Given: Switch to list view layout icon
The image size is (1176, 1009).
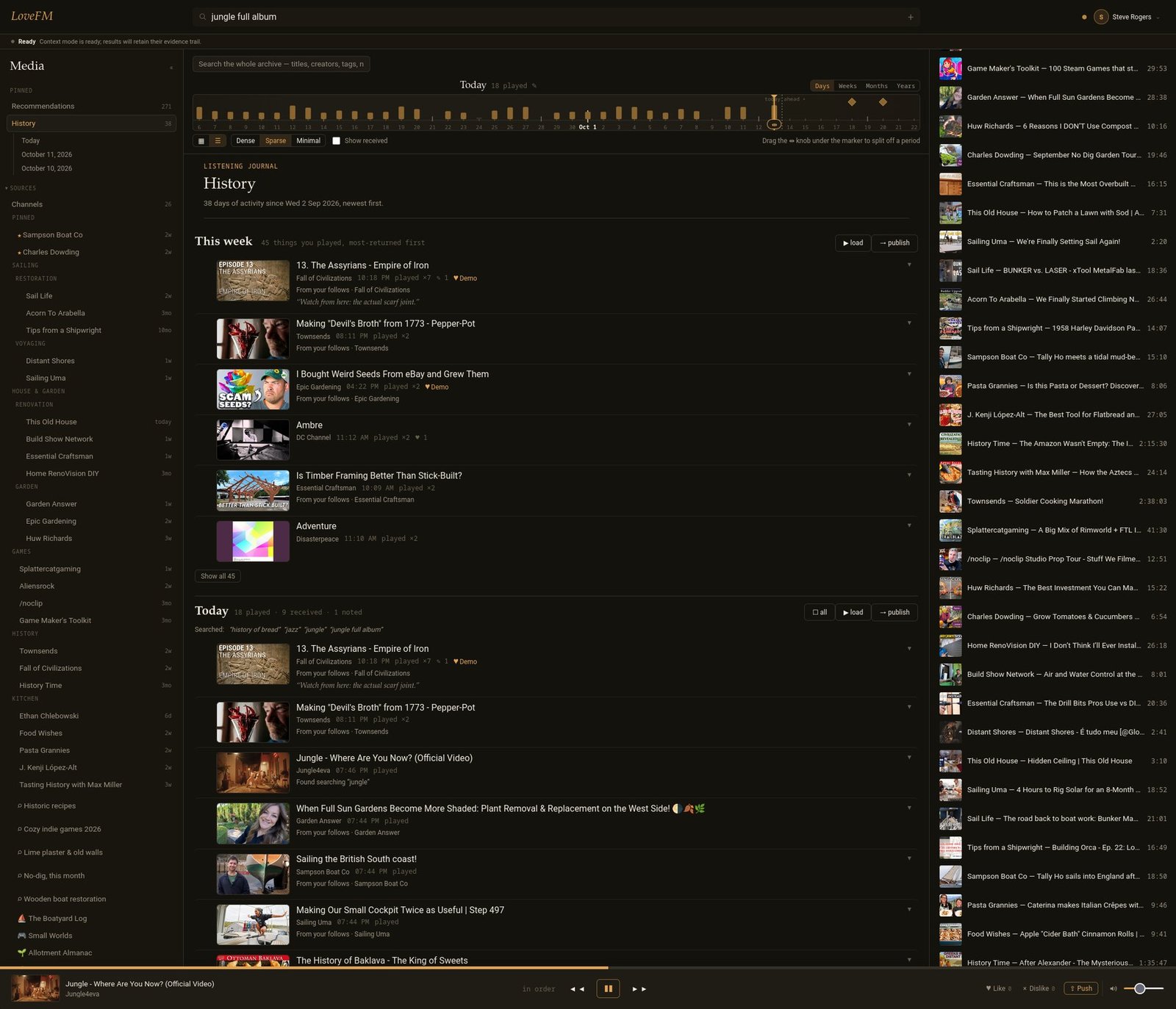Looking at the screenshot, I should 217,140.
